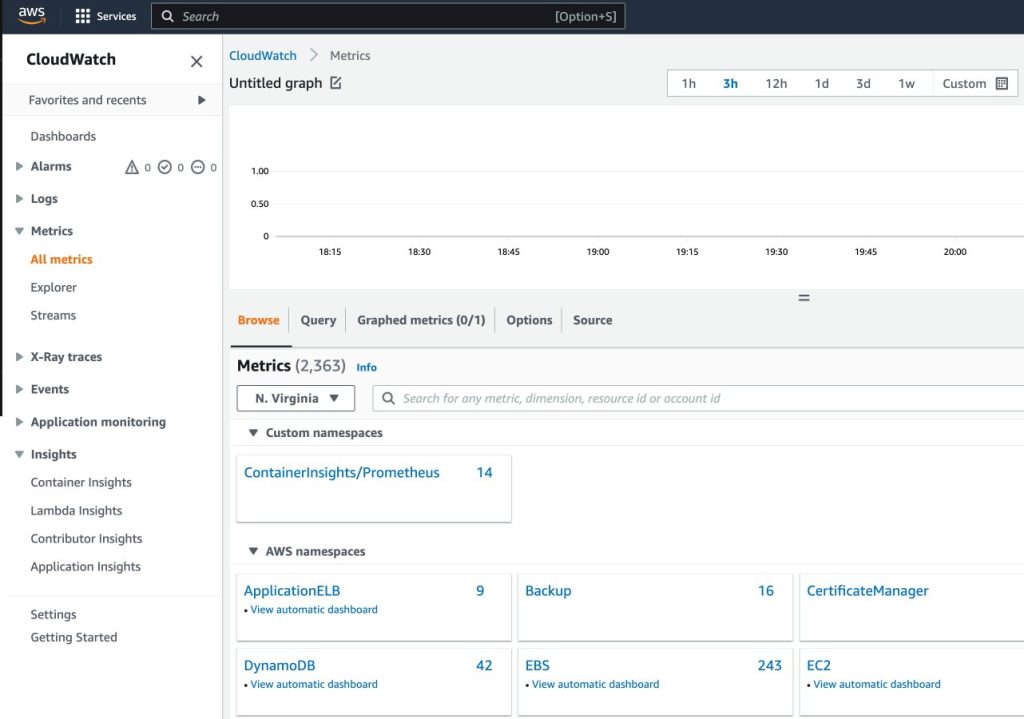Open Application Insights
Viewport: 1024px width, 719px height.
pos(86,567)
